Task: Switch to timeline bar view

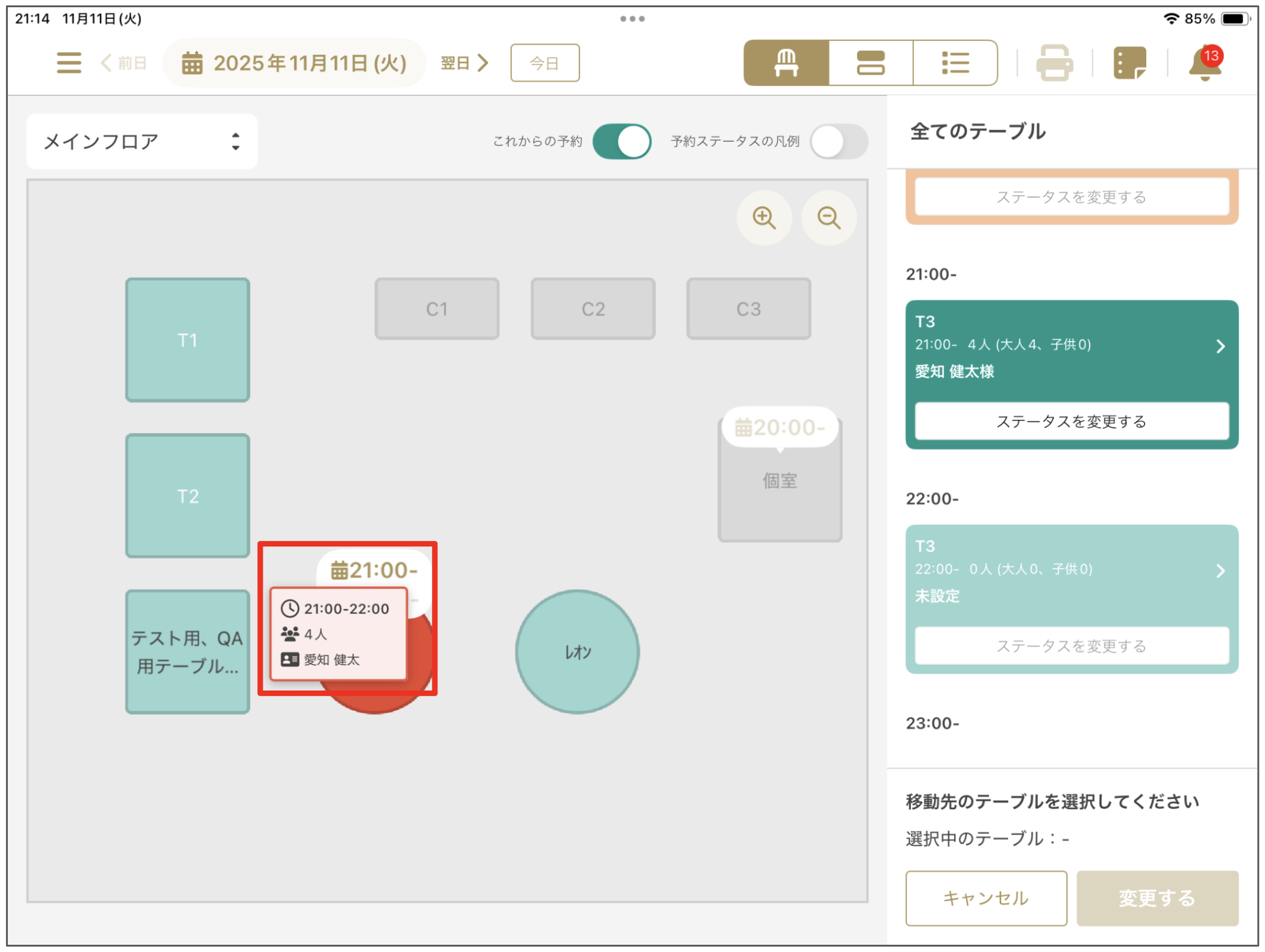Action: [870, 63]
